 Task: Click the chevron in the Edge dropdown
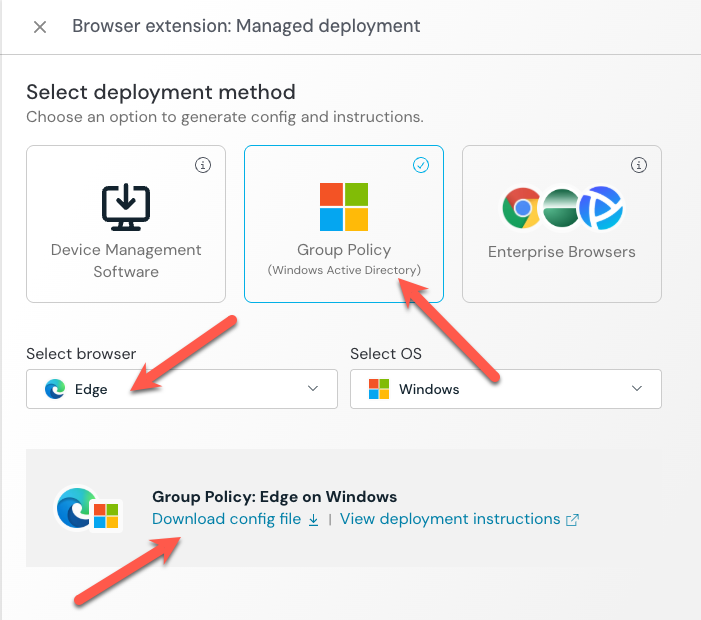313,388
